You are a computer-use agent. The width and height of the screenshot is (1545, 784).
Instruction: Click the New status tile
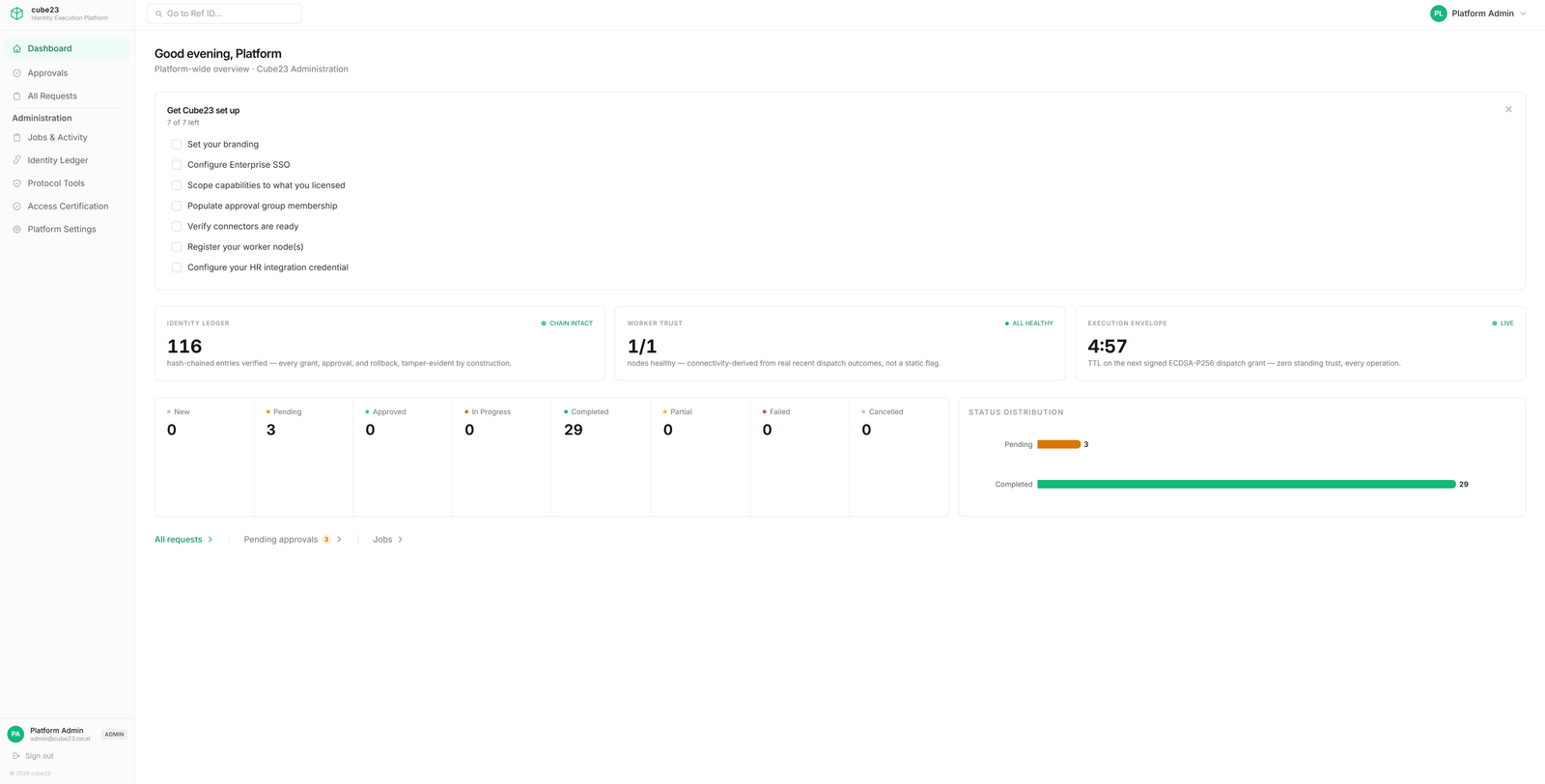point(205,457)
